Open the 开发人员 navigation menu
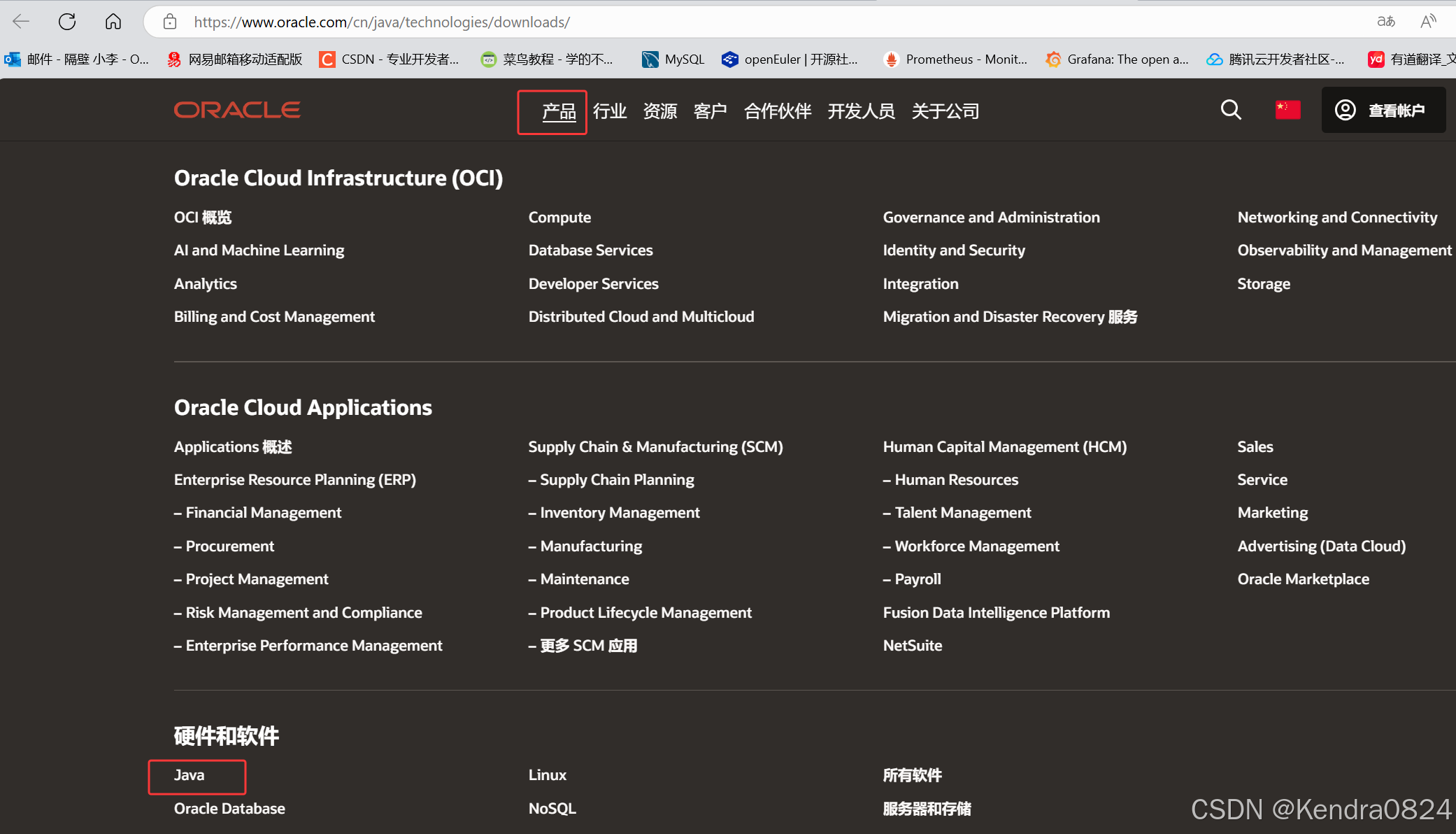This screenshot has width=1456, height=834. coord(861,111)
